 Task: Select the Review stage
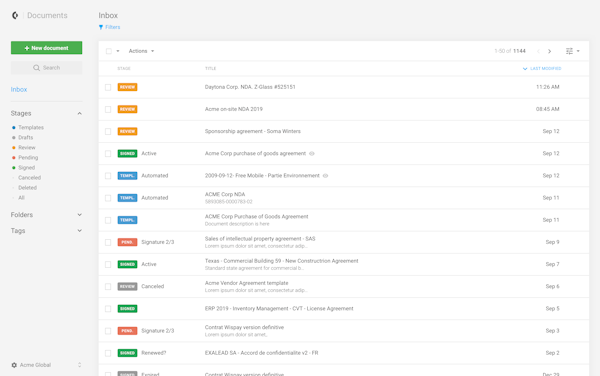(x=27, y=148)
